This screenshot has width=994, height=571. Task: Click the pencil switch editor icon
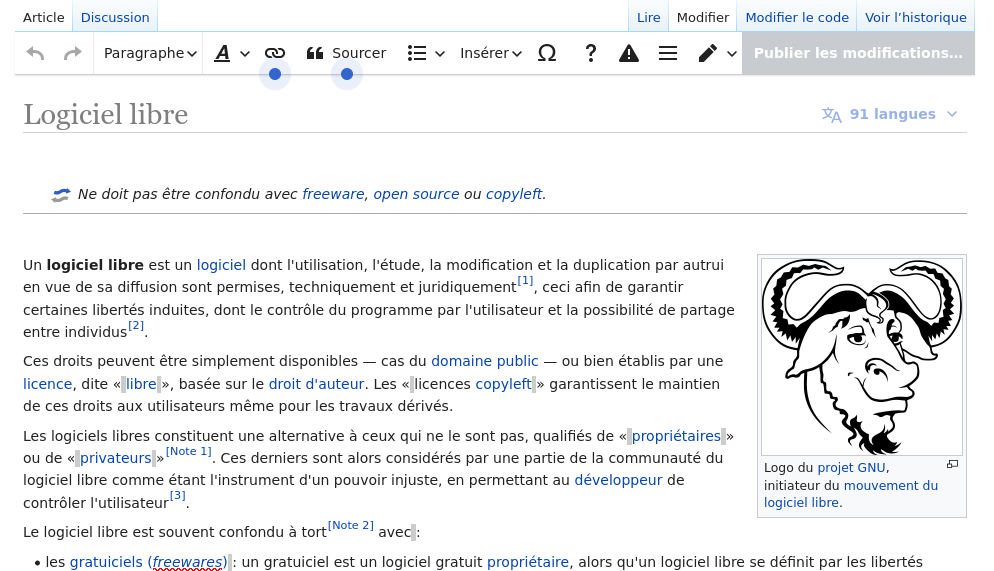707,53
